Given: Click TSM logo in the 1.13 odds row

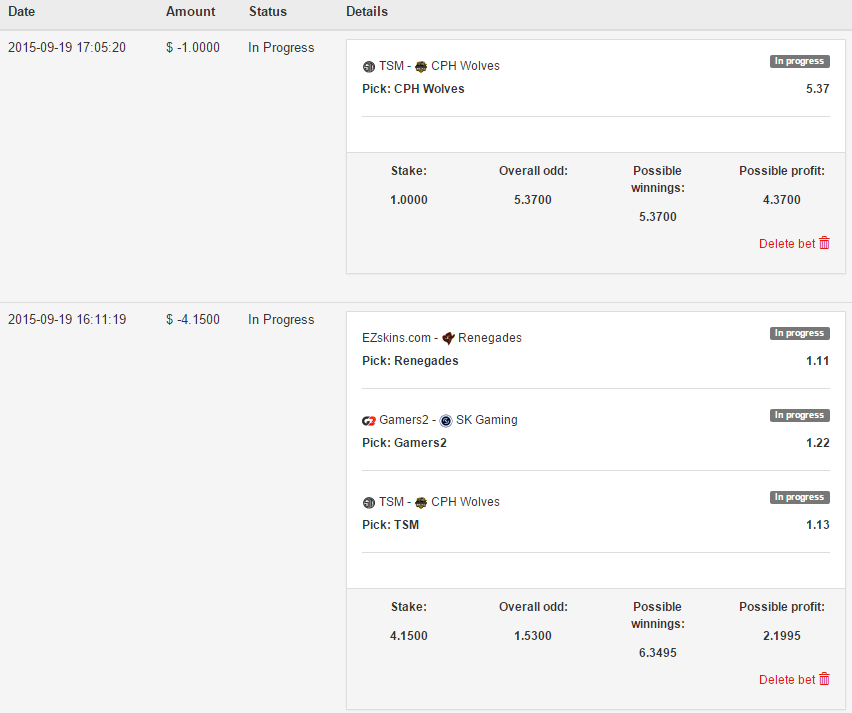Looking at the screenshot, I should pos(369,503).
